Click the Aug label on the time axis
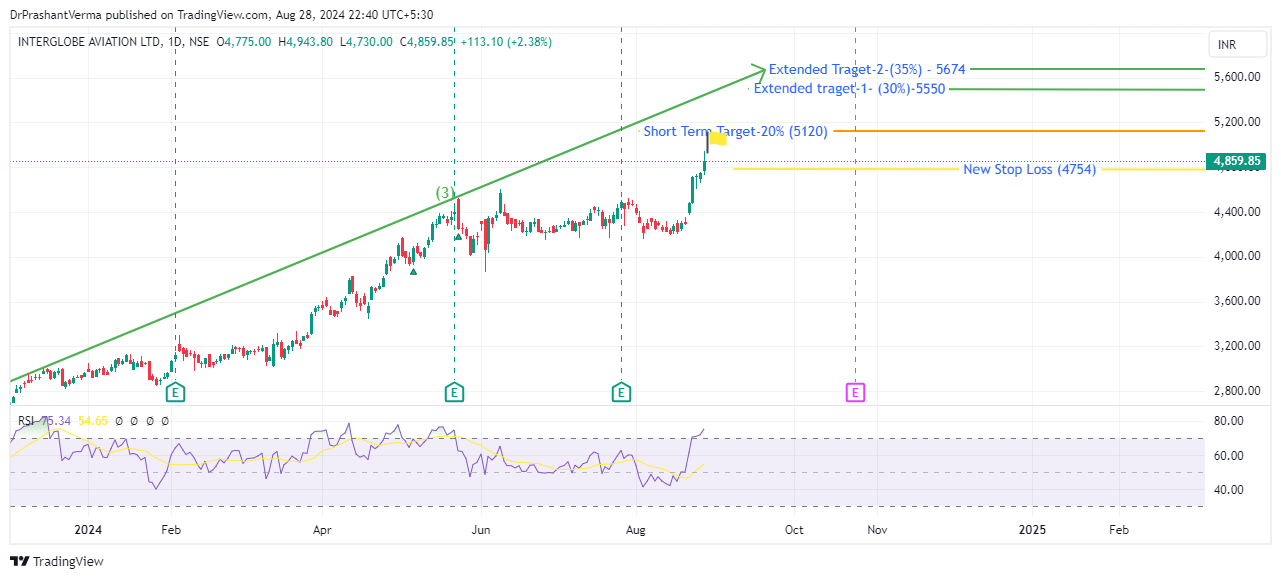 (634, 528)
